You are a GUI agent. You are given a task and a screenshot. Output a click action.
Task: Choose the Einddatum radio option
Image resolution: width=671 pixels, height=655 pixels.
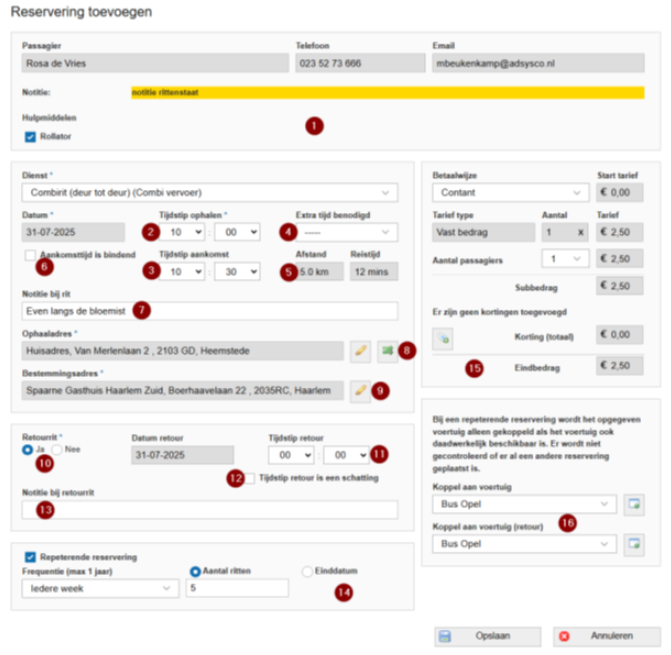pyautogui.click(x=307, y=571)
